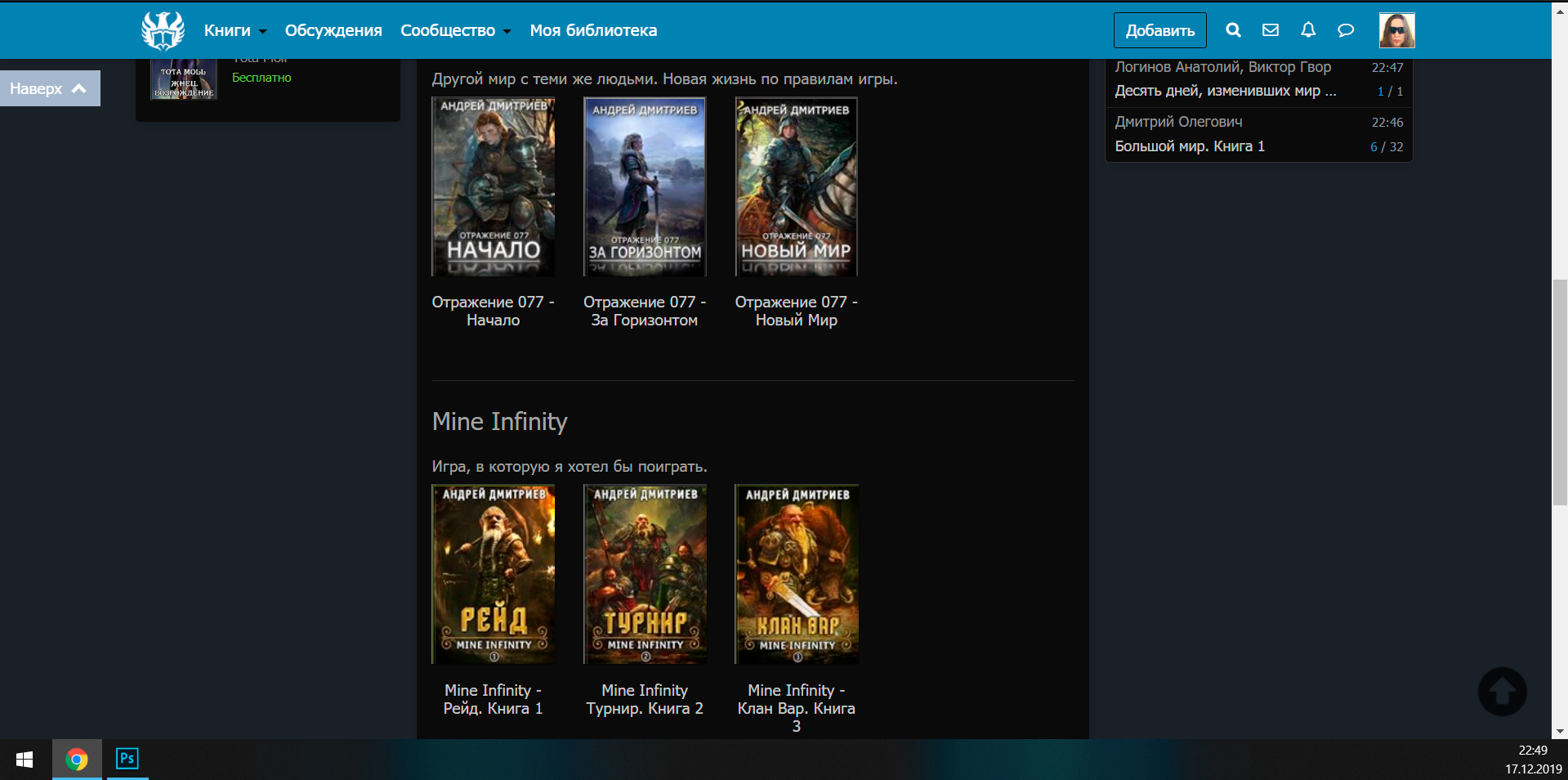
Task: Open Моя библиотека in the navigation
Action: pyautogui.click(x=593, y=30)
